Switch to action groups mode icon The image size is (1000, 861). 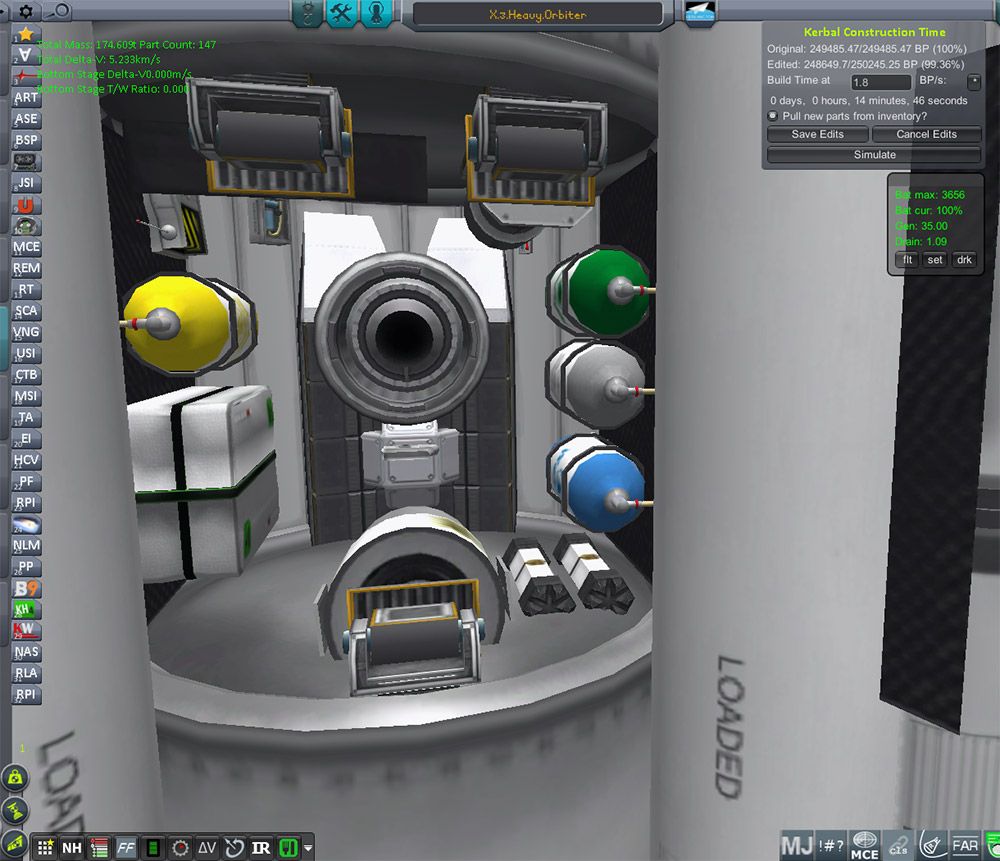pos(307,13)
